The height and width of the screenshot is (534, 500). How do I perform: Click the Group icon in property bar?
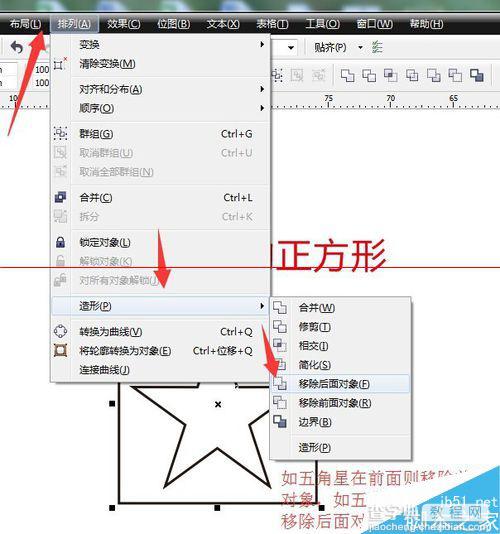277,75
